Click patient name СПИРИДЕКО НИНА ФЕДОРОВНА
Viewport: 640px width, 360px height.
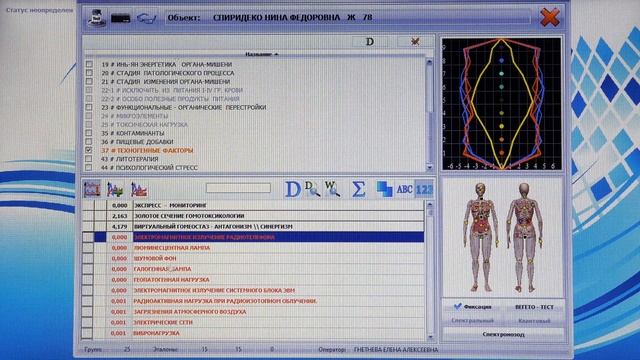pos(276,18)
